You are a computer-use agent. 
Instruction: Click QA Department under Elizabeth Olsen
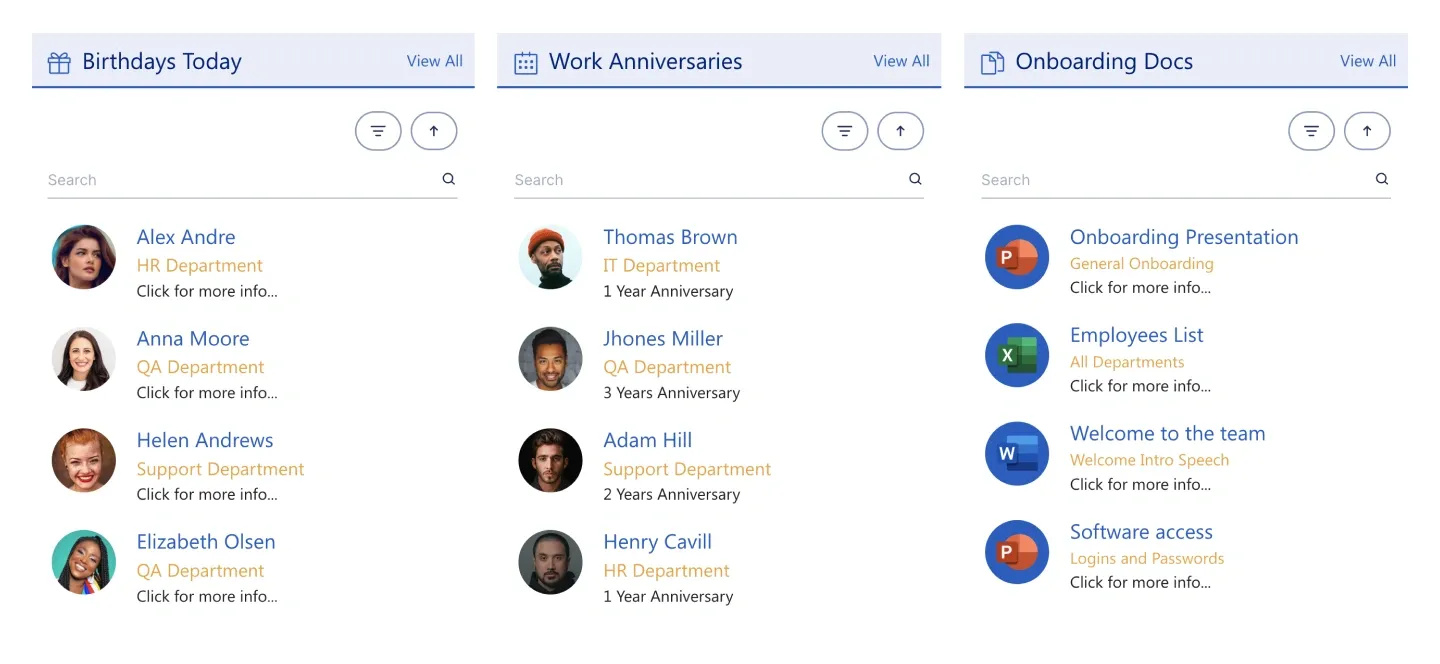[200, 571]
